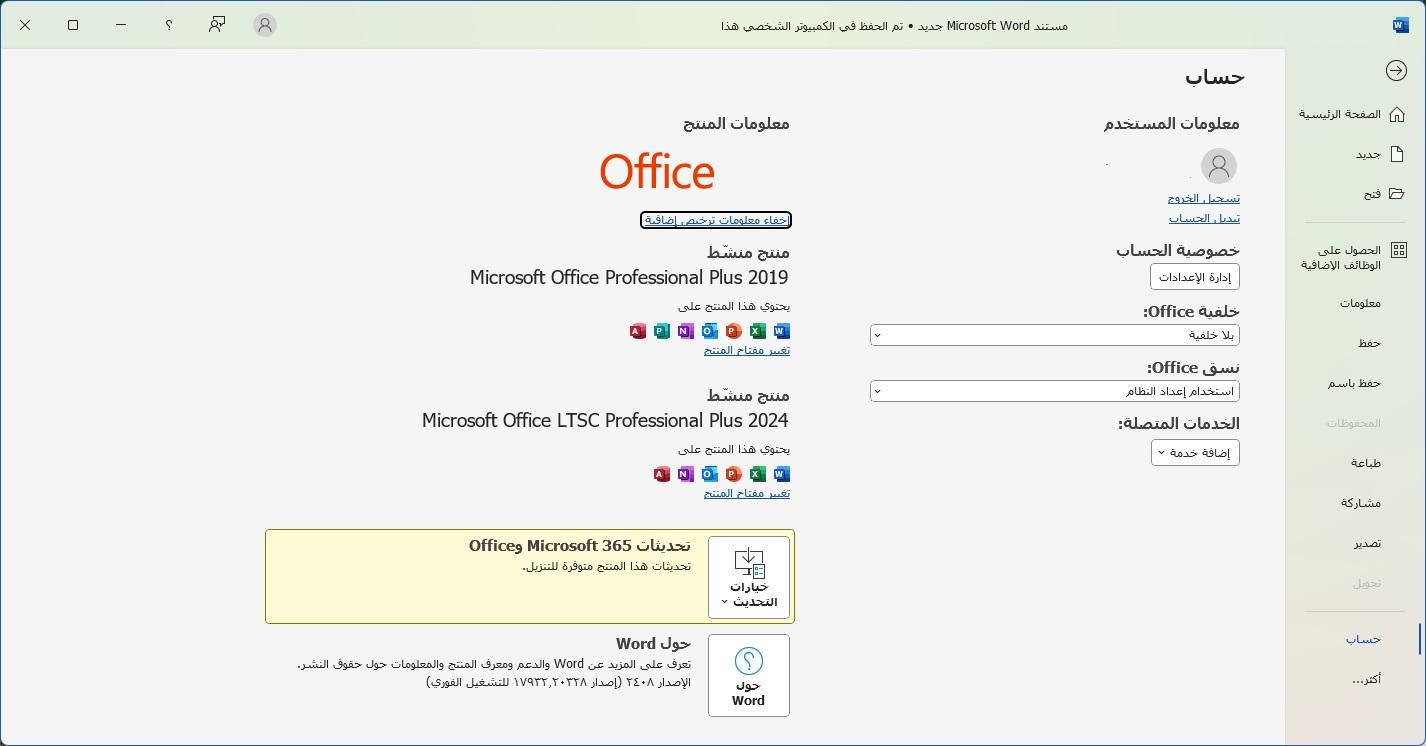The width and height of the screenshot is (1426, 746).
Task: Click the Word logo in the title bar
Action: click(1401, 25)
